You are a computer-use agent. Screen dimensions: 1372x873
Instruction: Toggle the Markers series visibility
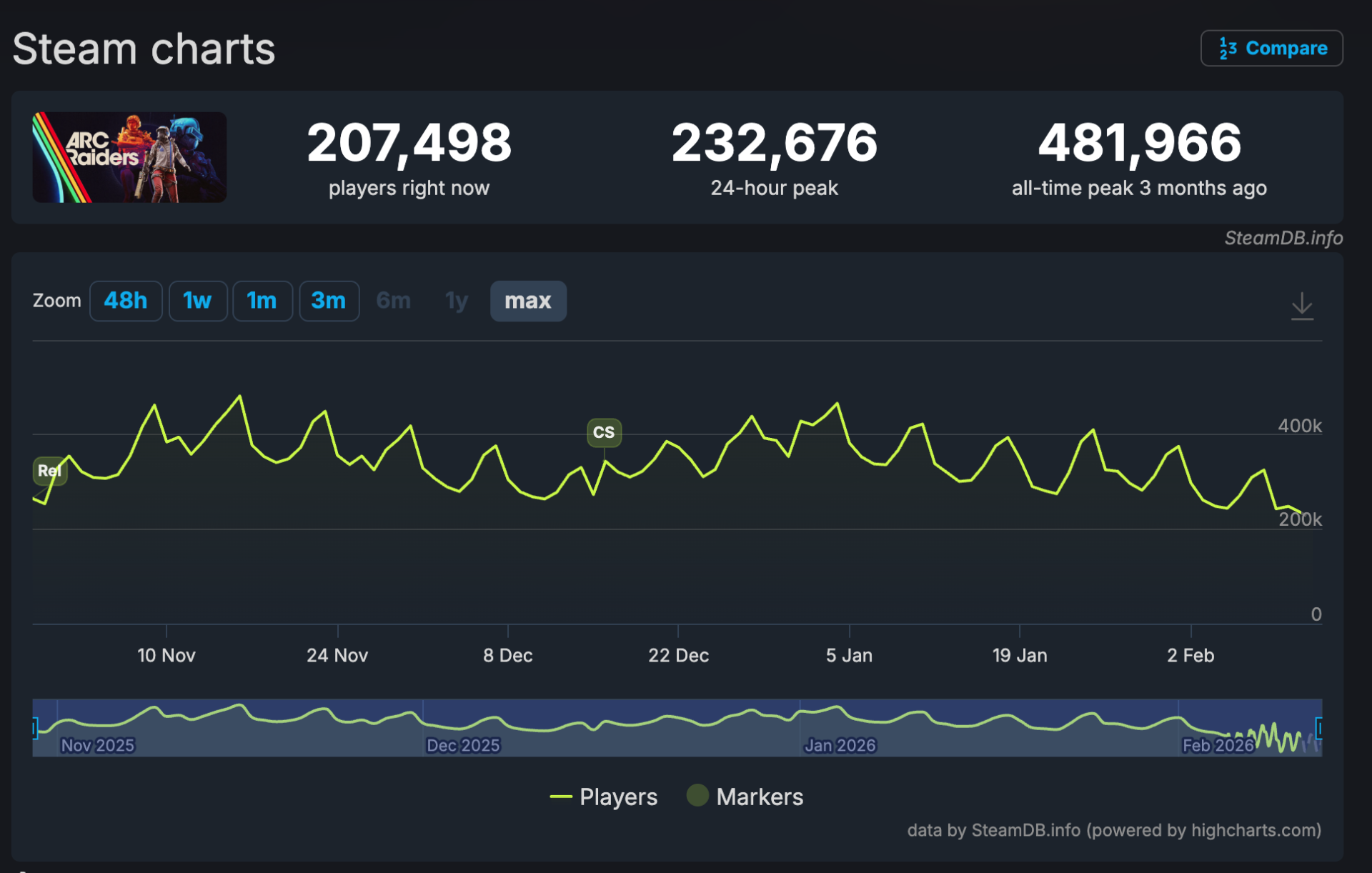tap(760, 797)
